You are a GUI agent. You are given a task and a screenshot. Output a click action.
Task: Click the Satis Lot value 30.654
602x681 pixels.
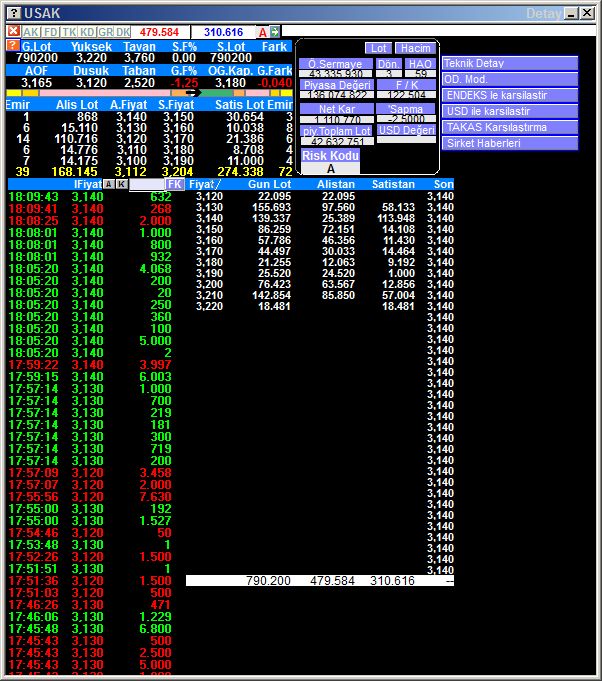pos(245,117)
